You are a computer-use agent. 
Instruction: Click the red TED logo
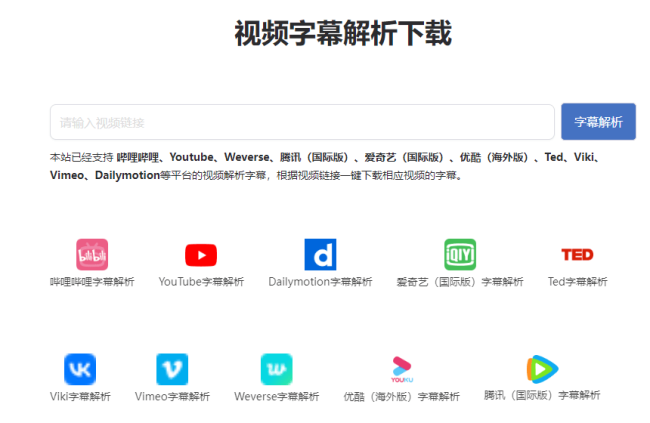click(577, 255)
